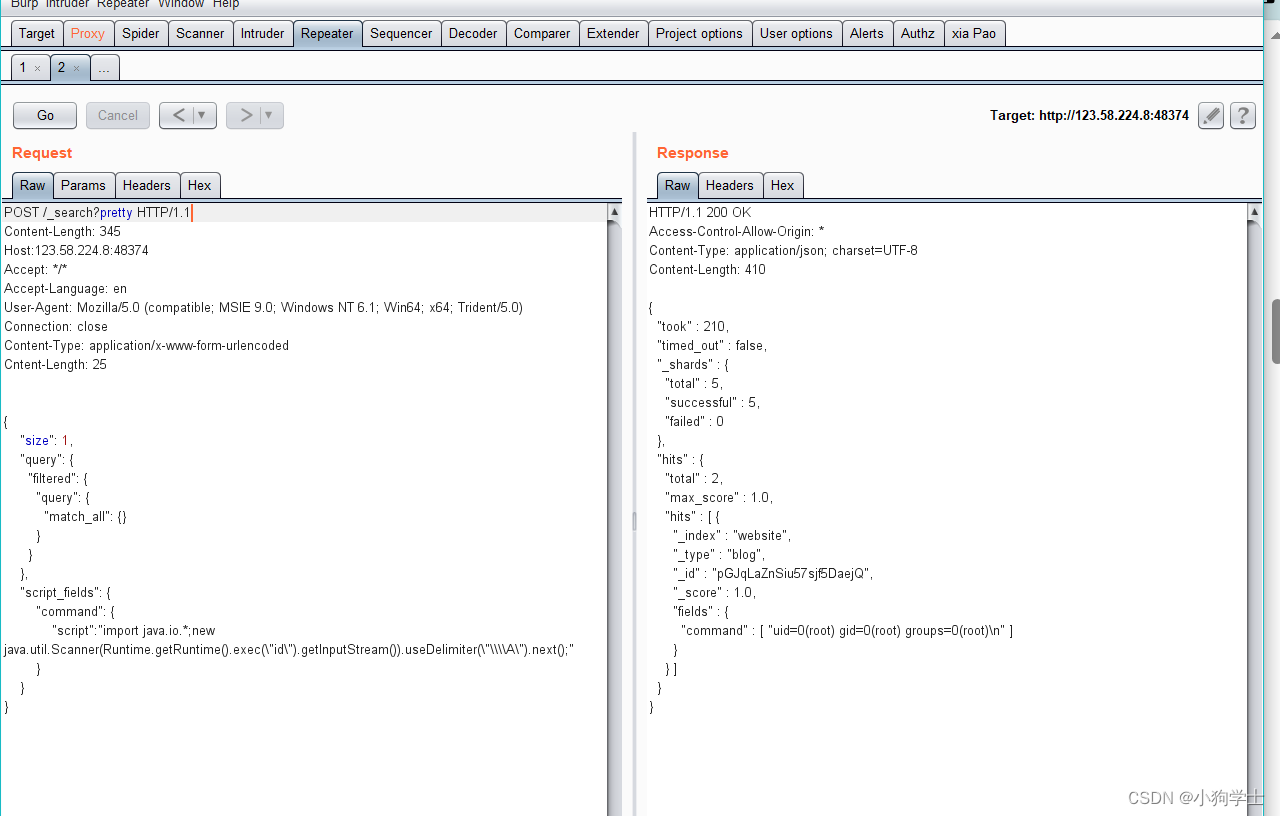The width and height of the screenshot is (1280, 816).
Task: Switch to the Extender tab
Action: click(613, 33)
